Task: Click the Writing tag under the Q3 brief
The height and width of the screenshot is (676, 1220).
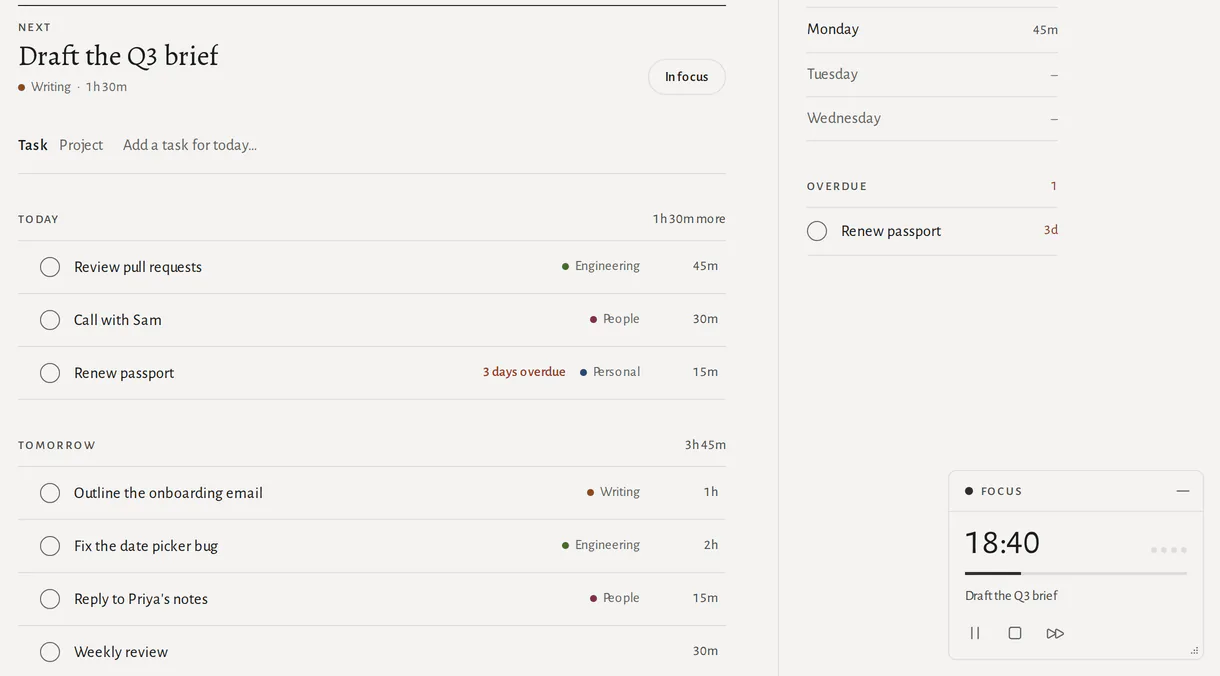Action: pyautogui.click(x=45, y=87)
